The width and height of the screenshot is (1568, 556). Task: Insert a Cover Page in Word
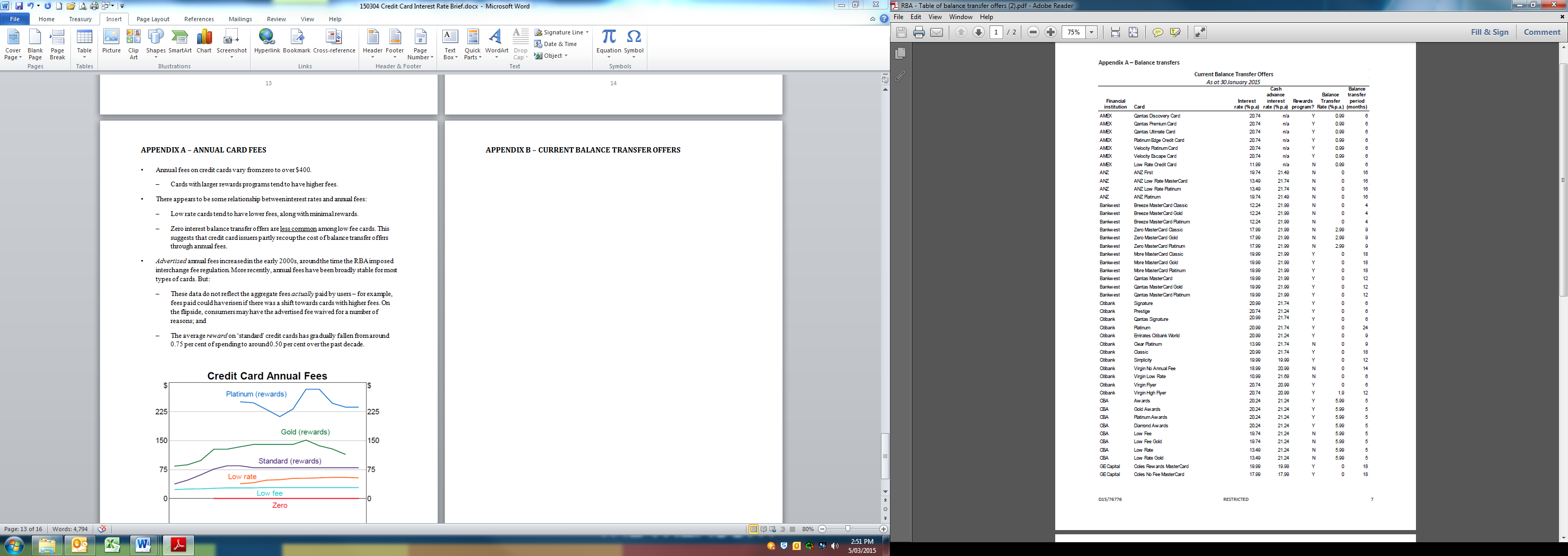(x=13, y=44)
